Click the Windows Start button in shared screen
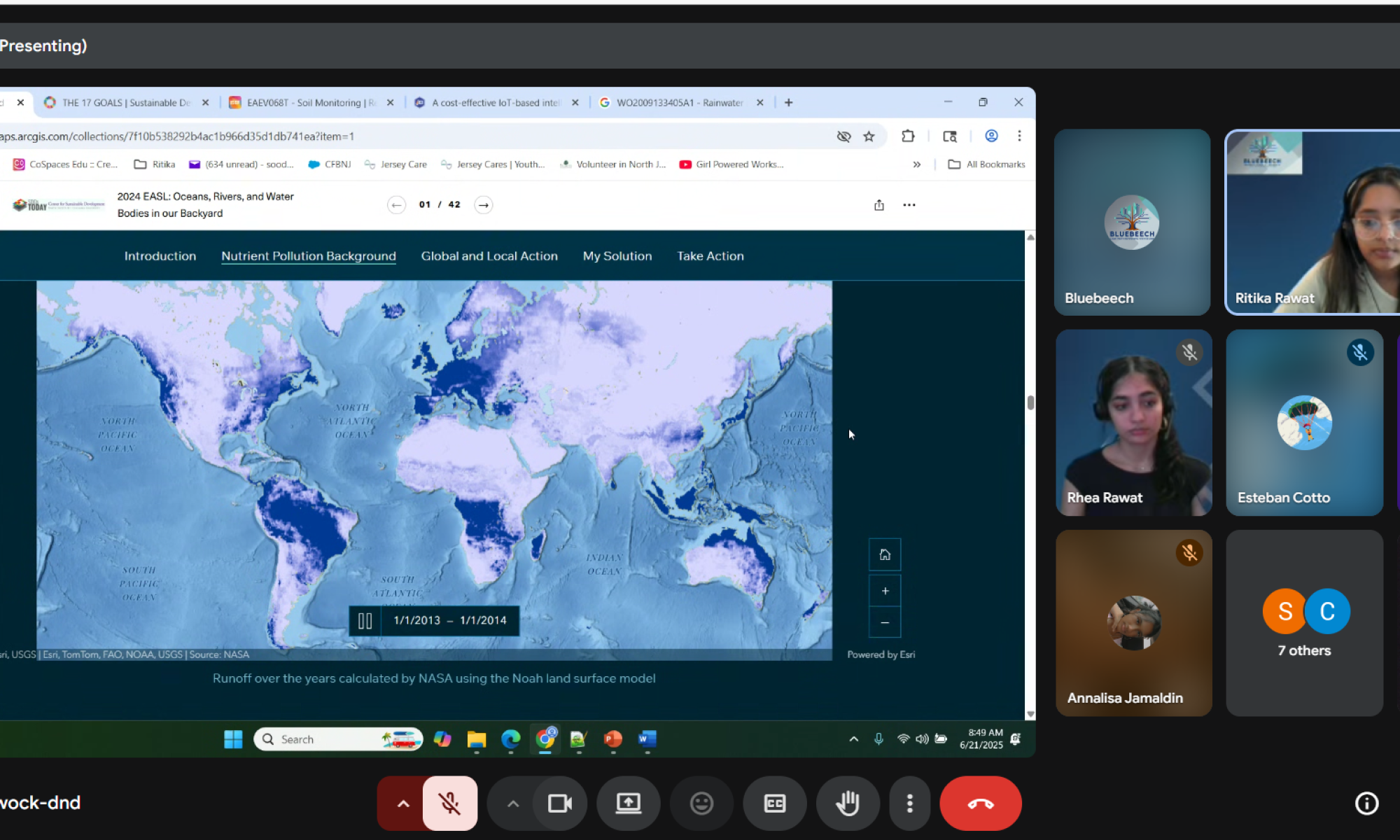The image size is (1400, 840). [x=233, y=739]
